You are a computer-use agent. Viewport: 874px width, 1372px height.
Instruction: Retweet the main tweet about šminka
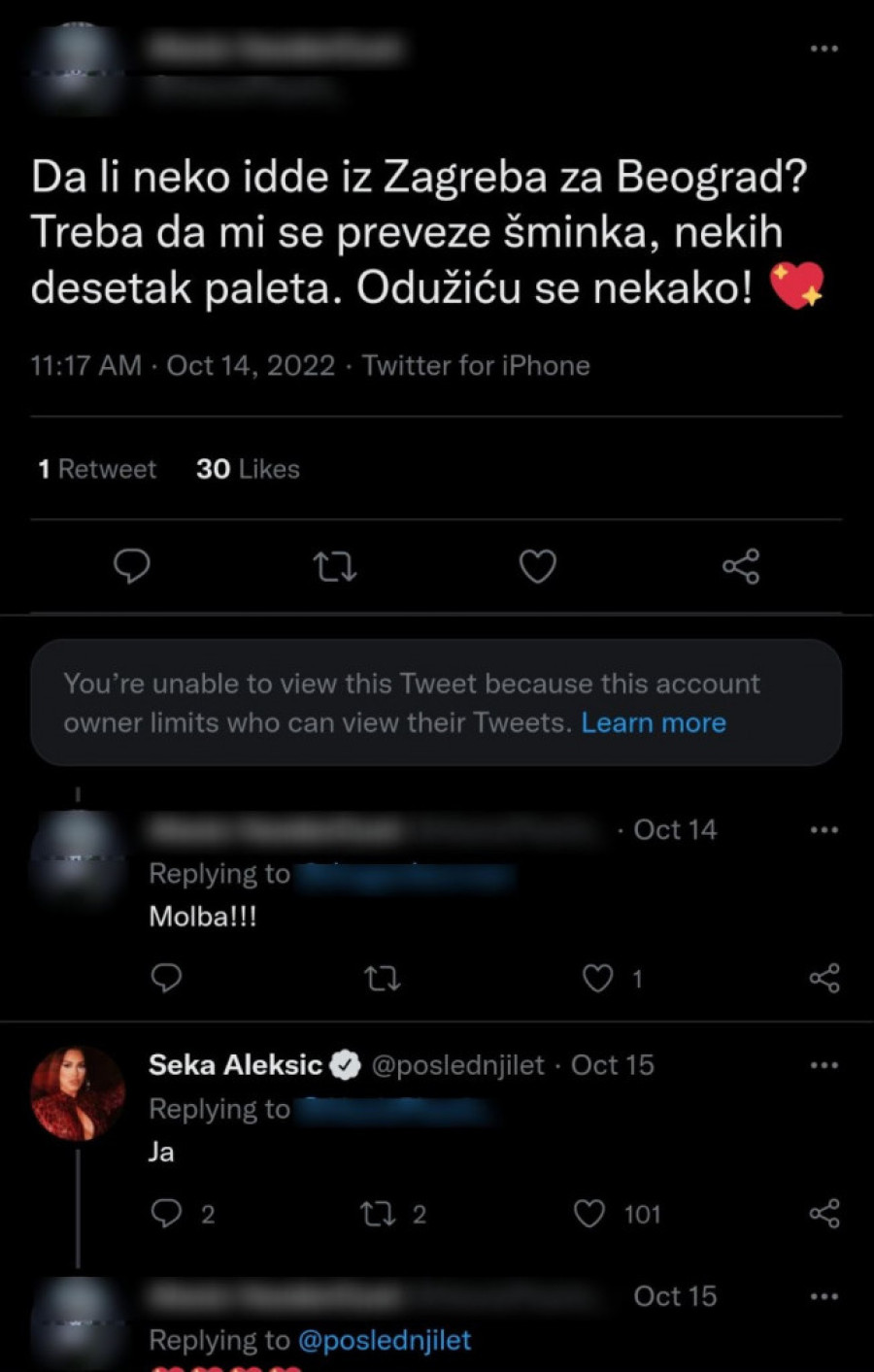coord(335,566)
